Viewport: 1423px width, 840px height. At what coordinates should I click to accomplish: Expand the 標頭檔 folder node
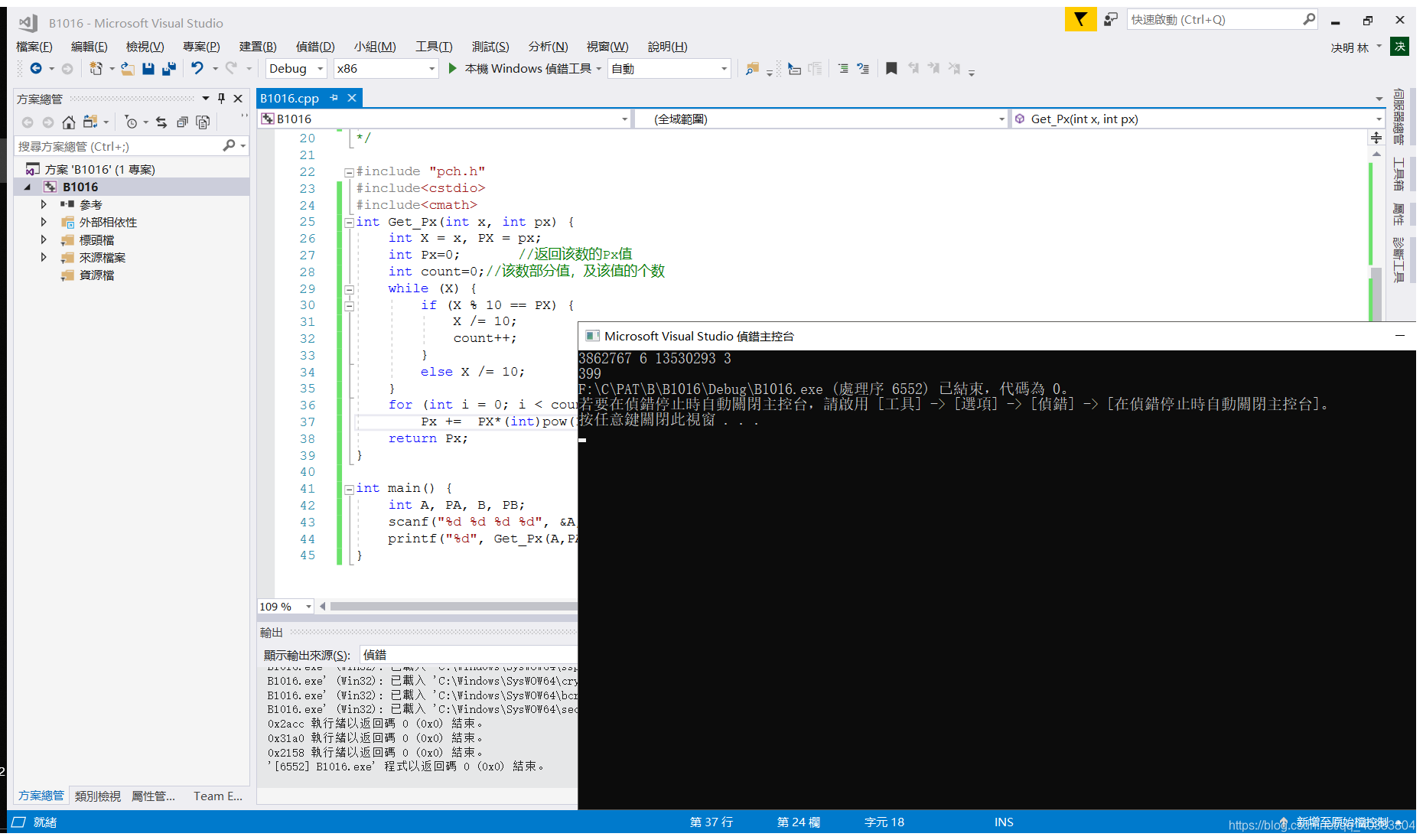pos(44,240)
